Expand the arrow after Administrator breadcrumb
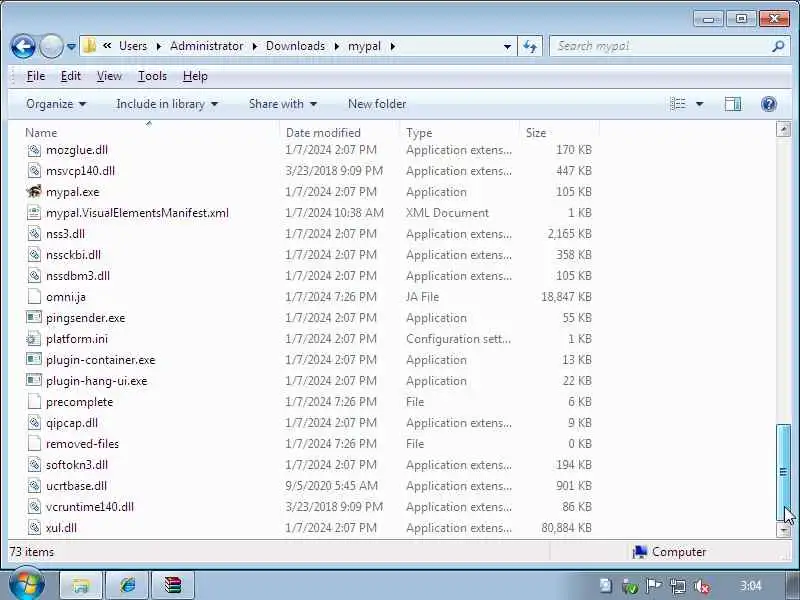The image size is (800, 600). click(x=255, y=46)
